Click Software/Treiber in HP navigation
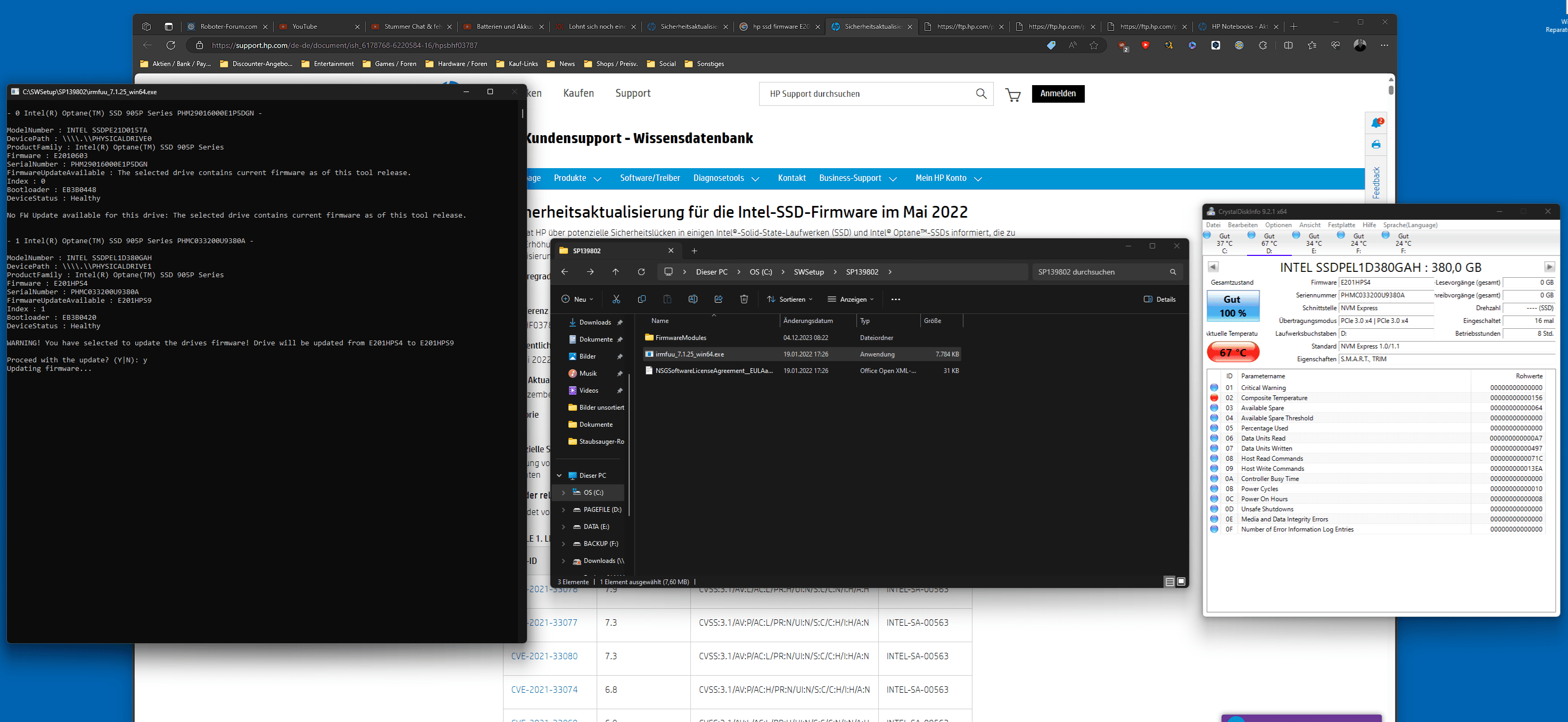1568x722 pixels. [650, 178]
